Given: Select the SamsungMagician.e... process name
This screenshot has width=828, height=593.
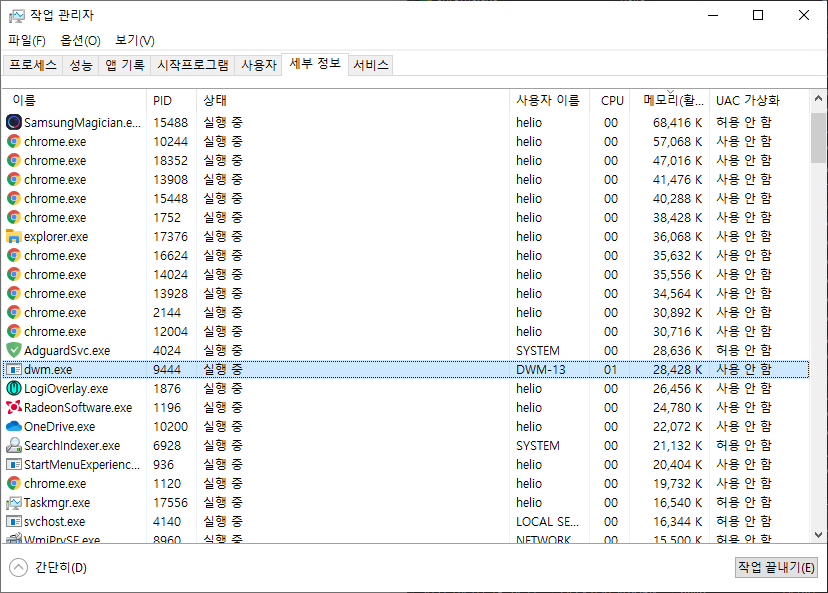Looking at the screenshot, I should point(82,123).
